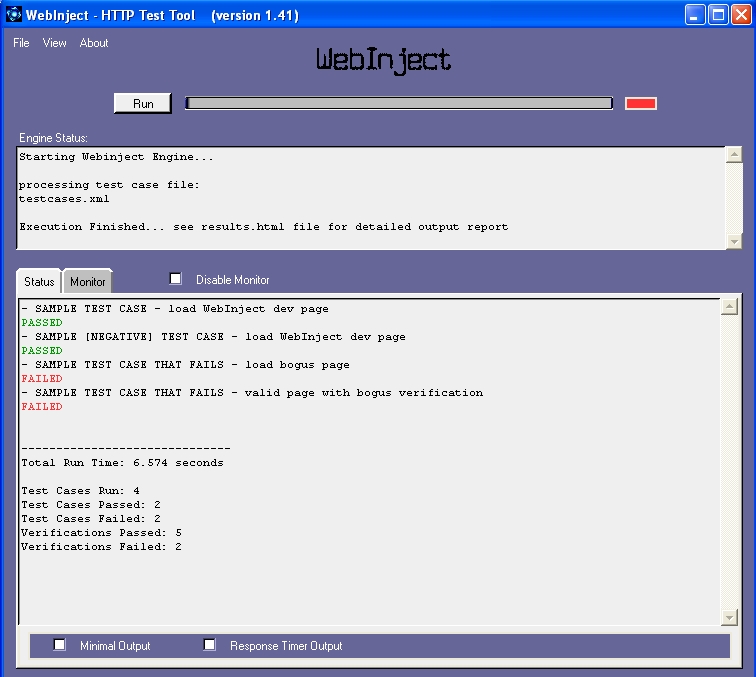Enable the Response Timer Output checkbox
This screenshot has height=677, width=756.
point(209,645)
